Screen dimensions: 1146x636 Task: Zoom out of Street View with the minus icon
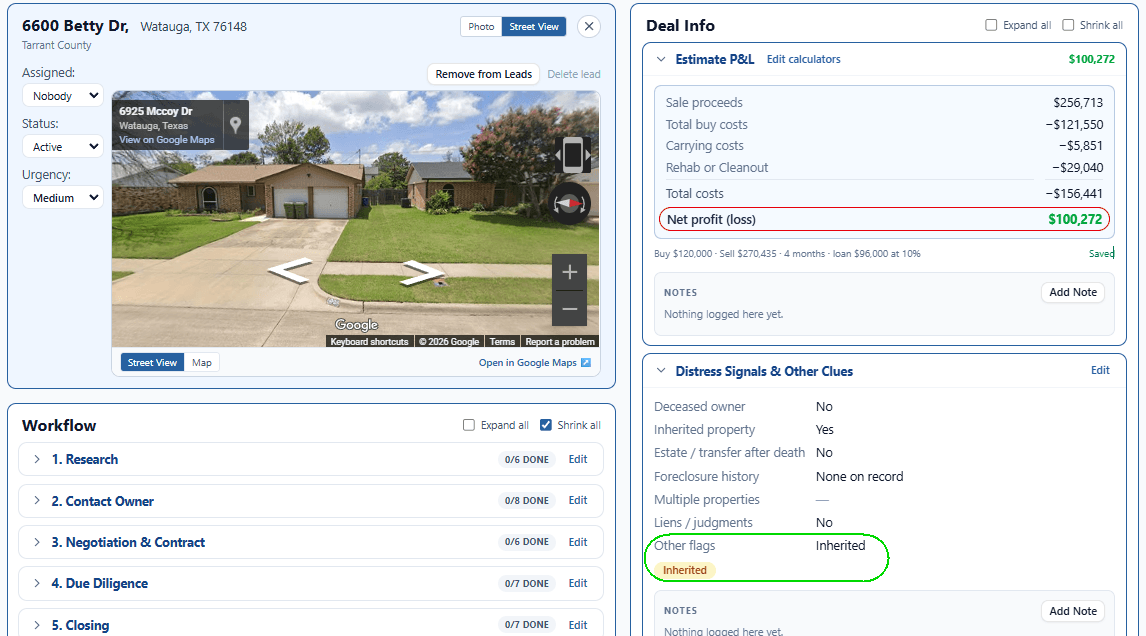(x=569, y=309)
